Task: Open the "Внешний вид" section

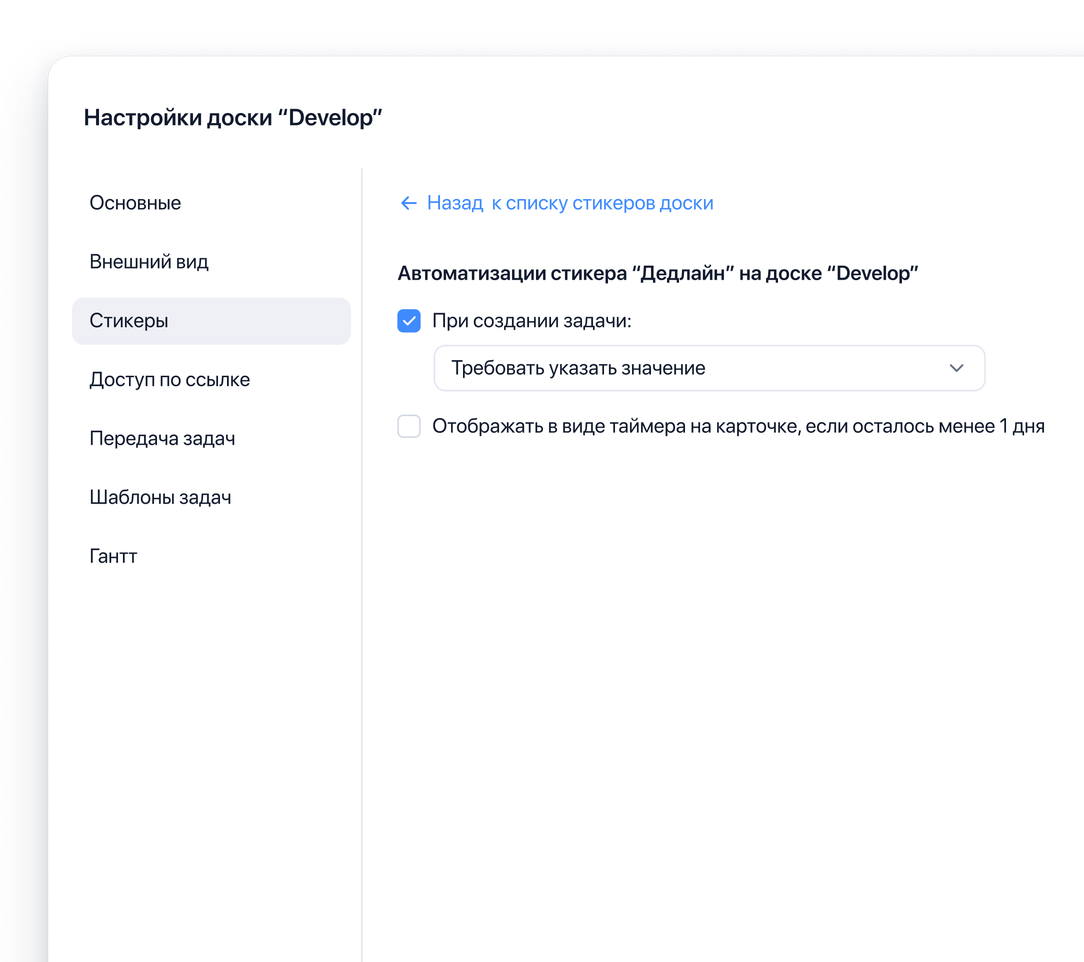Action: click(x=148, y=261)
